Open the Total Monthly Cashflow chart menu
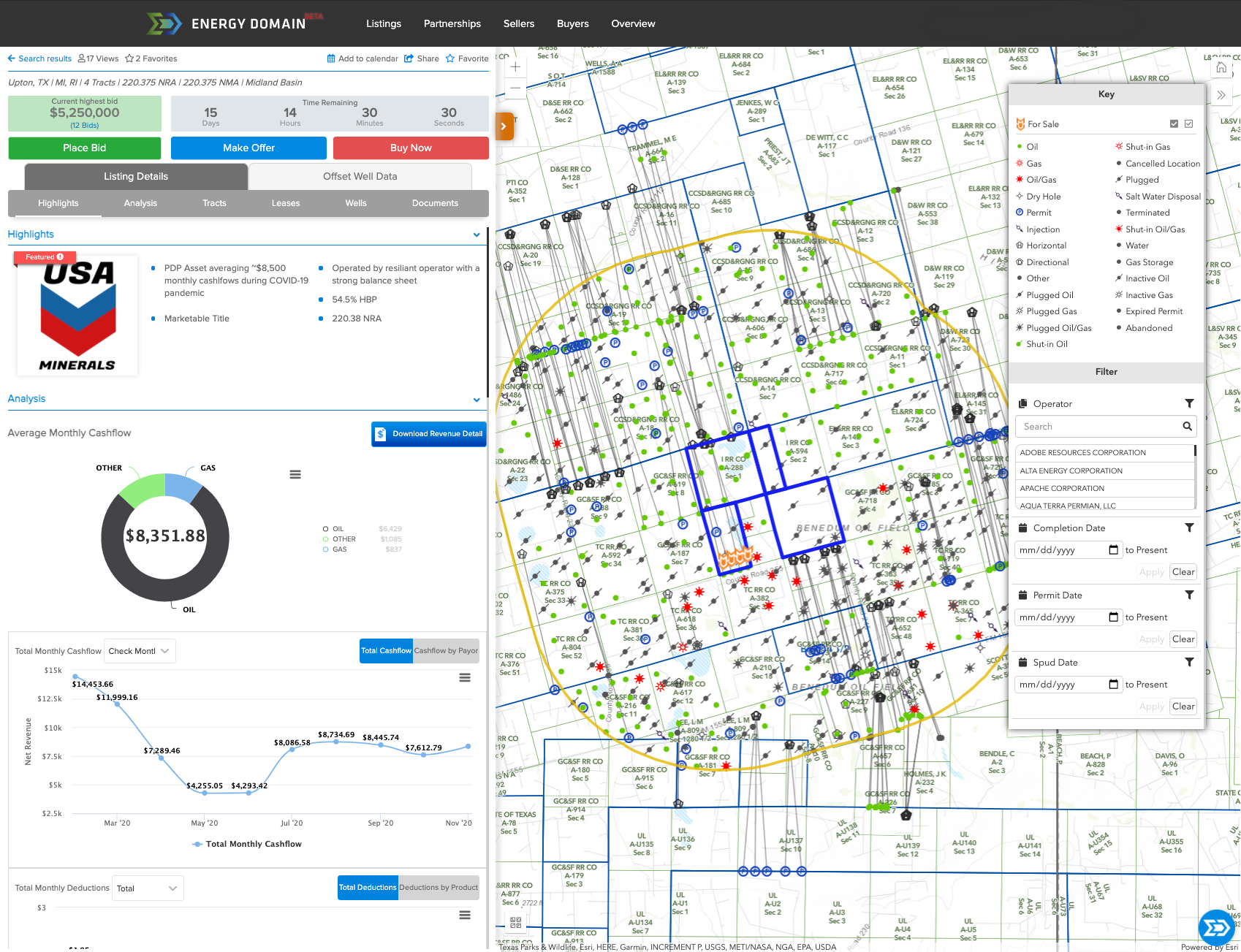Screen dimensions: 1241x952 (x=465, y=677)
